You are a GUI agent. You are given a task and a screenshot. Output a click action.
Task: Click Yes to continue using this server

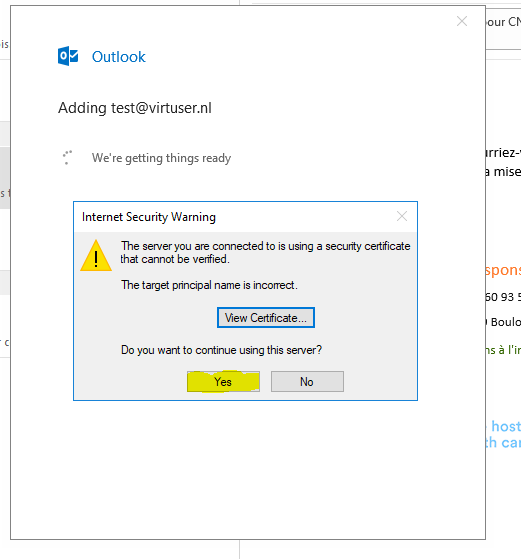(x=223, y=381)
